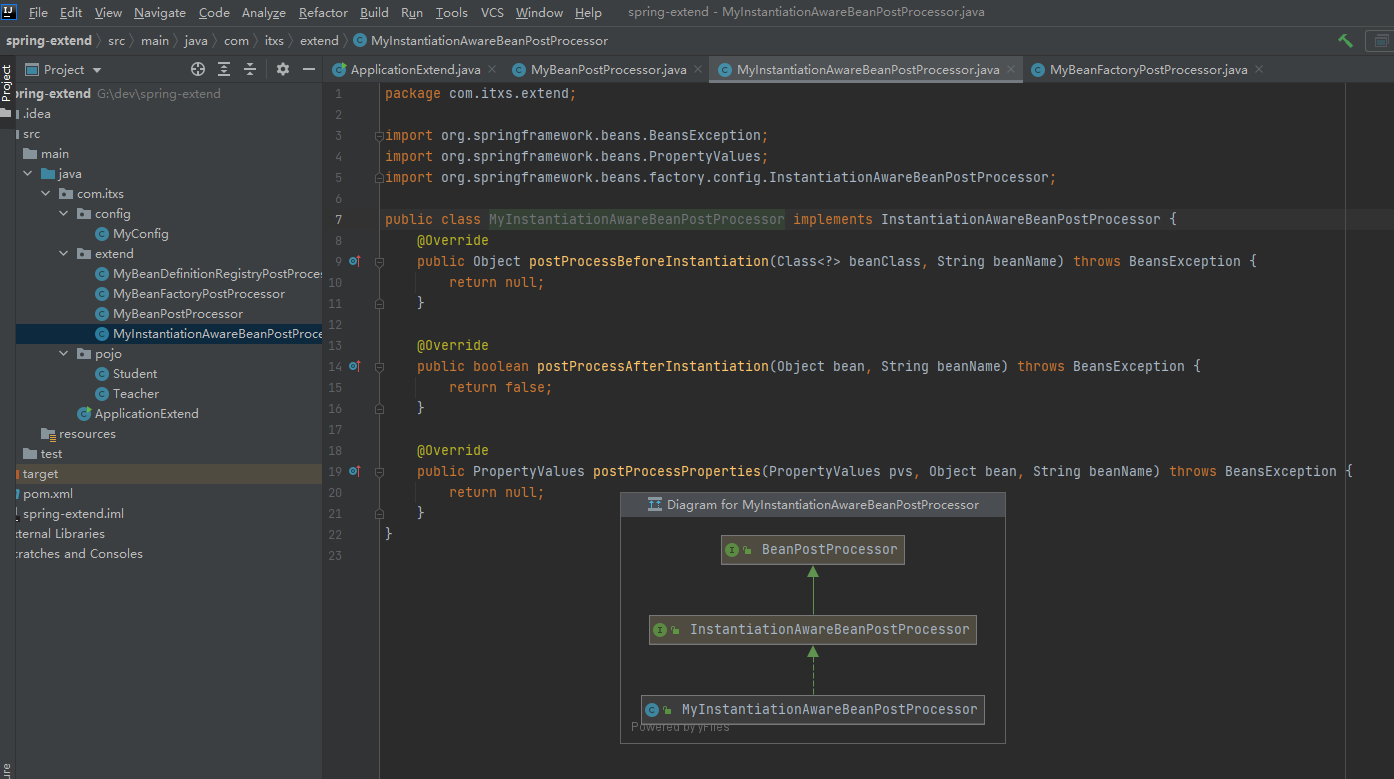Open Project panel settings gear
This screenshot has width=1394, height=779.
283,69
